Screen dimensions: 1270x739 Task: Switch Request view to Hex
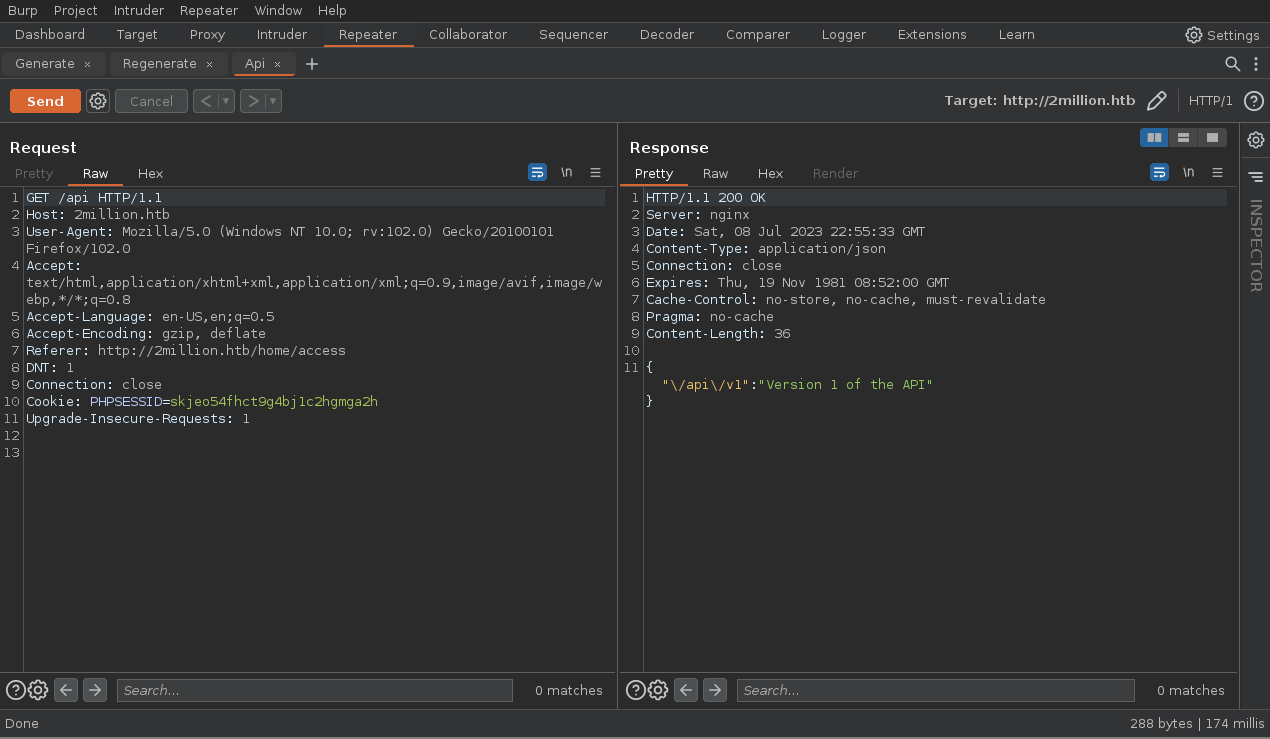click(150, 173)
